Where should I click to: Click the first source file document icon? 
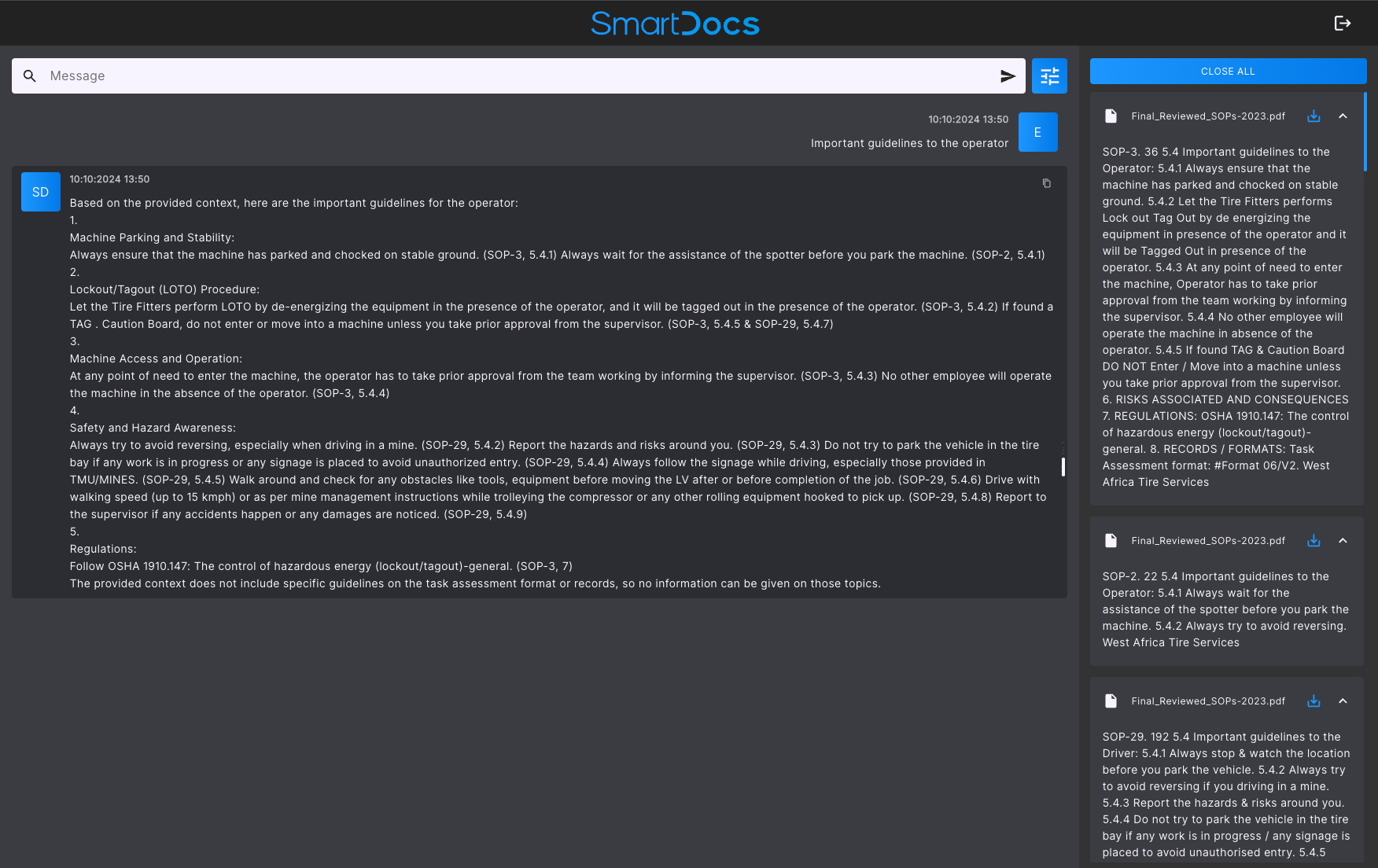[1111, 116]
